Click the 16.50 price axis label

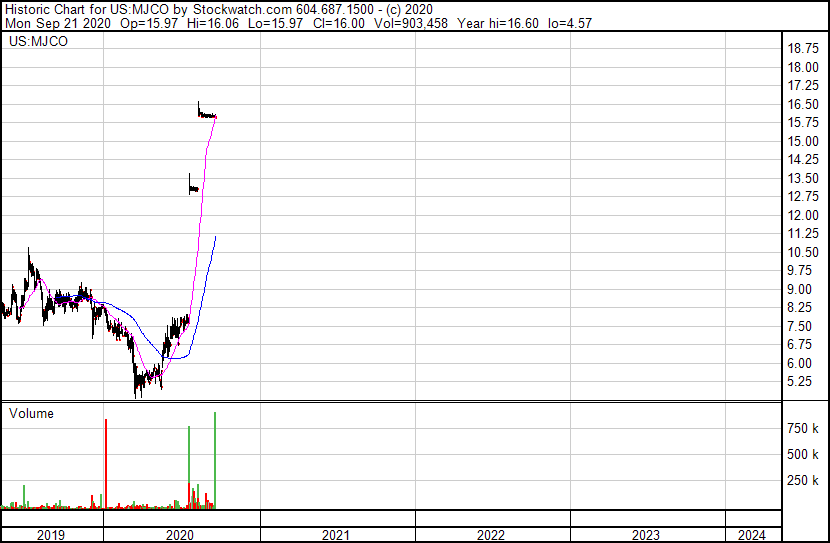(803, 104)
